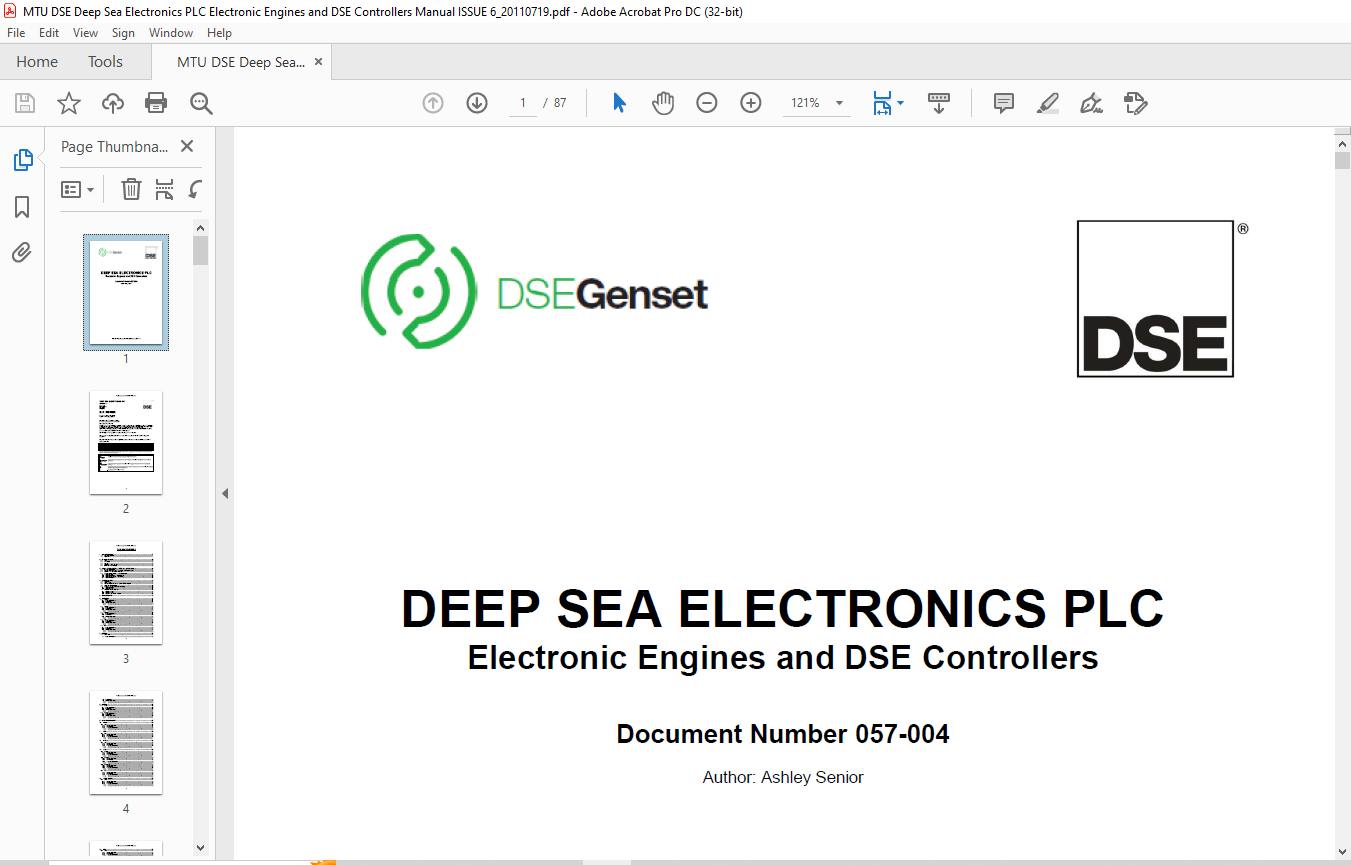Click the Document Number 057-004 text
This screenshot has width=1351, height=865.
point(783,734)
